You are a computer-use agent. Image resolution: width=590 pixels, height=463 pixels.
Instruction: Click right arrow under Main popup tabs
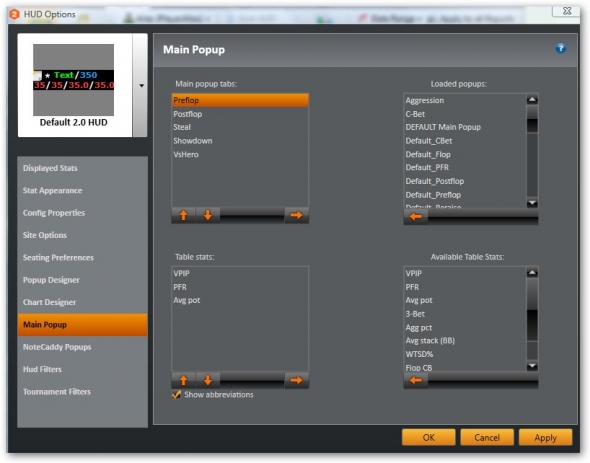(297, 215)
